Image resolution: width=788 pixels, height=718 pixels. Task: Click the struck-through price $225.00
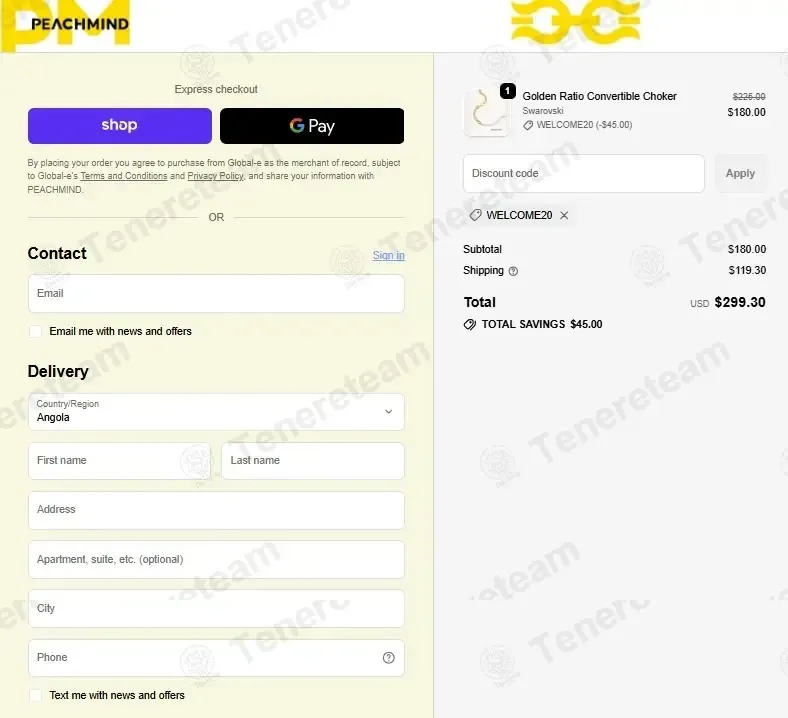point(749,96)
